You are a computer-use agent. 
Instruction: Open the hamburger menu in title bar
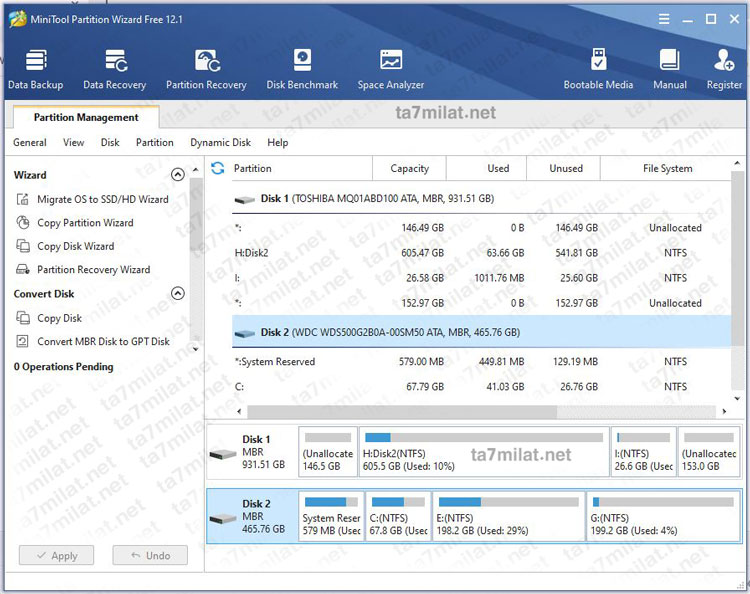pyautogui.click(x=664, y=19)
